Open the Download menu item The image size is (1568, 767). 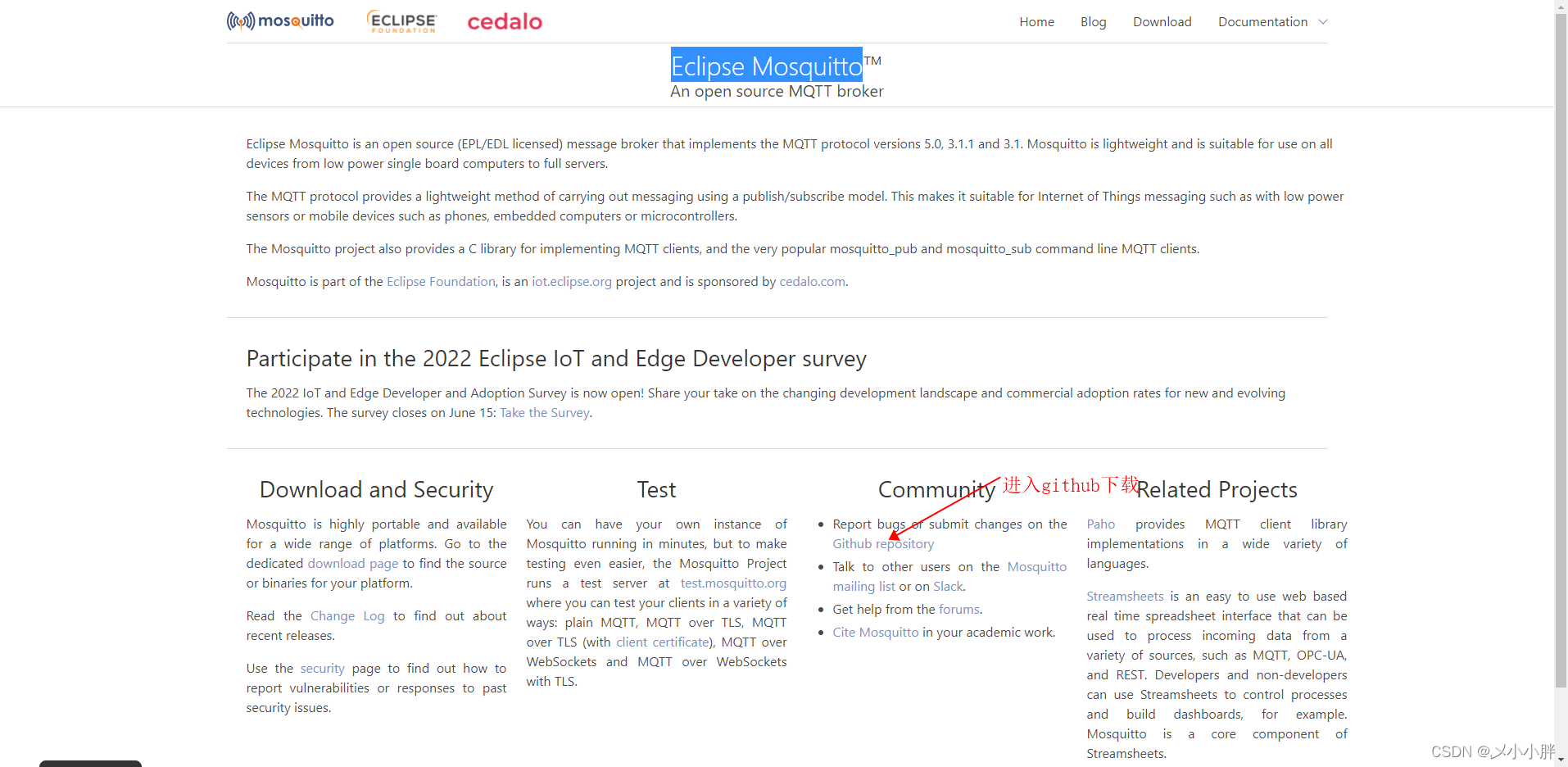1162,22
